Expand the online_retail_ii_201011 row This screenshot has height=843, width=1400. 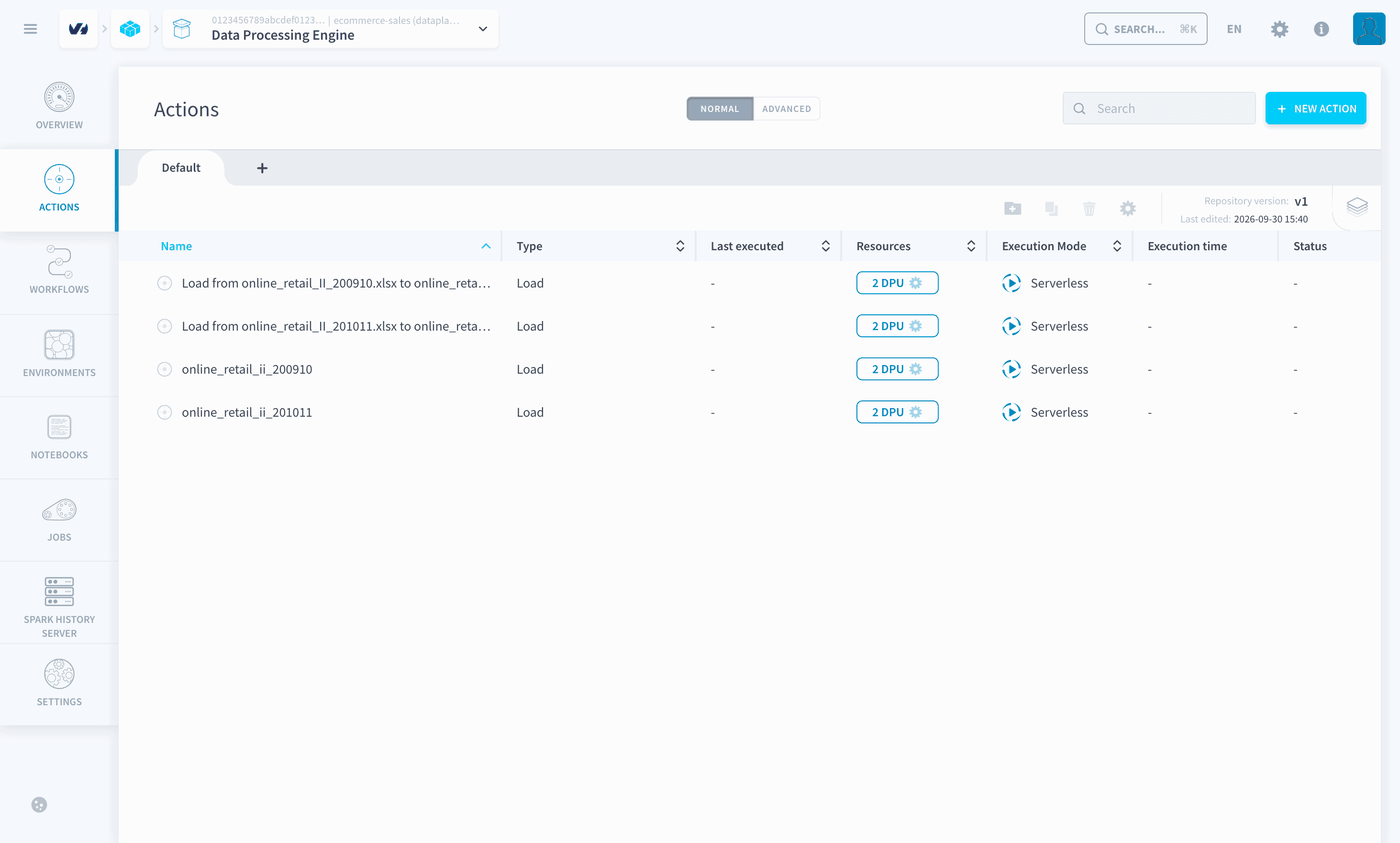165,412
